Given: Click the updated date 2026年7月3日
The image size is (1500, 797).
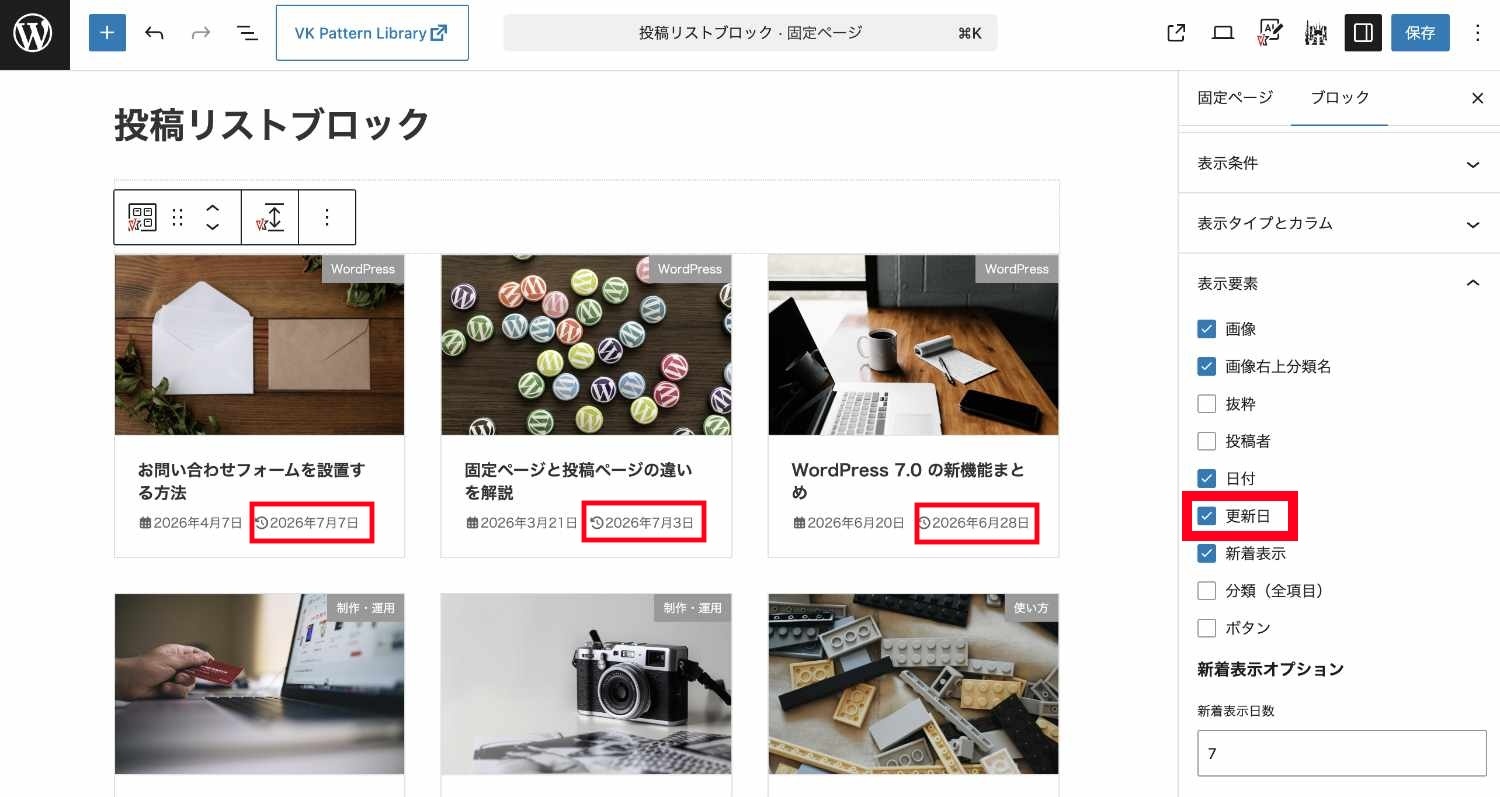Looking at the screenshot, I should (x=642, y=523).
